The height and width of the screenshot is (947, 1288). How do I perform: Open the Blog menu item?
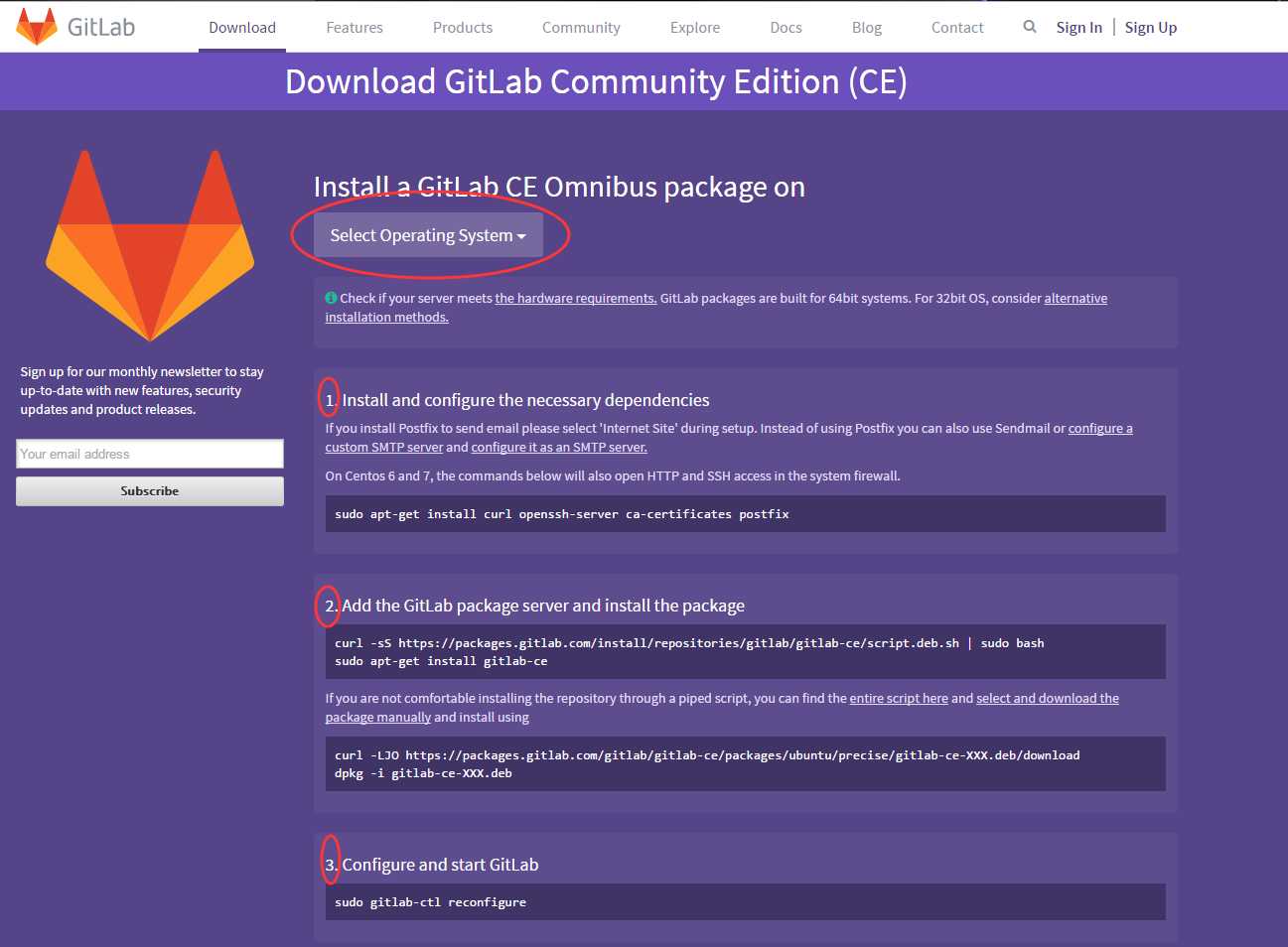867,28
